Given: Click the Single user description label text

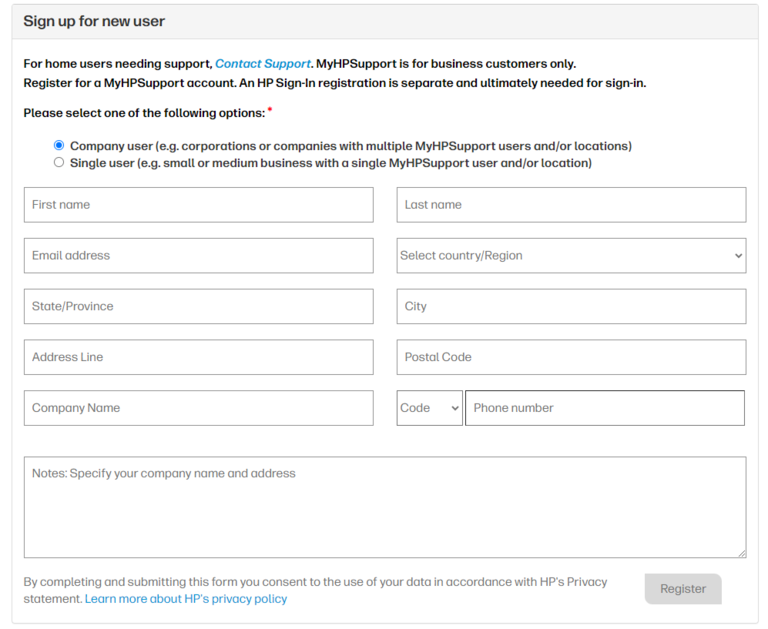Looking at the screenshot, I should coord(330,163).
